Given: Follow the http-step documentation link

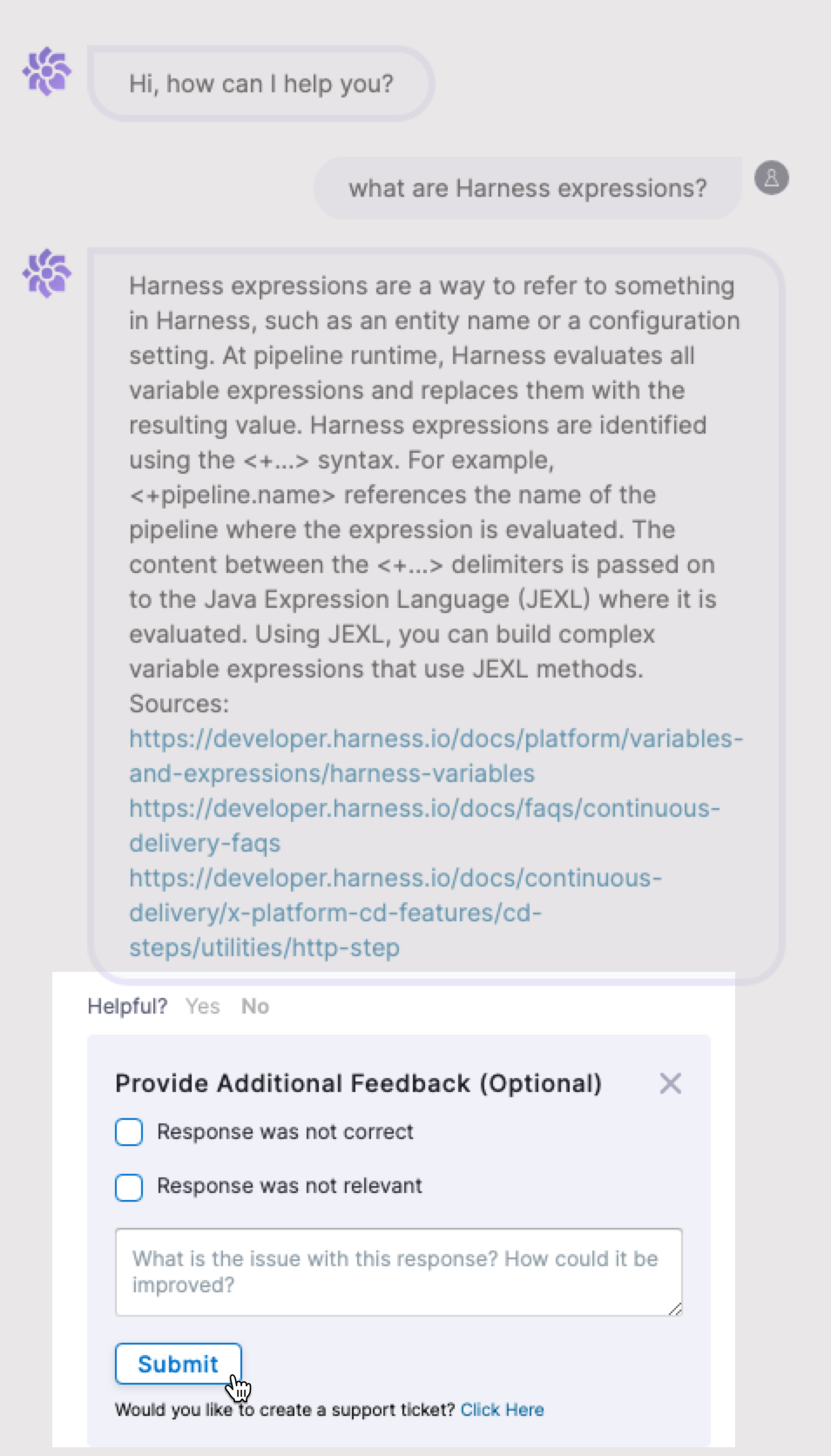Looking at the screenshot, I should pos(395,913).
